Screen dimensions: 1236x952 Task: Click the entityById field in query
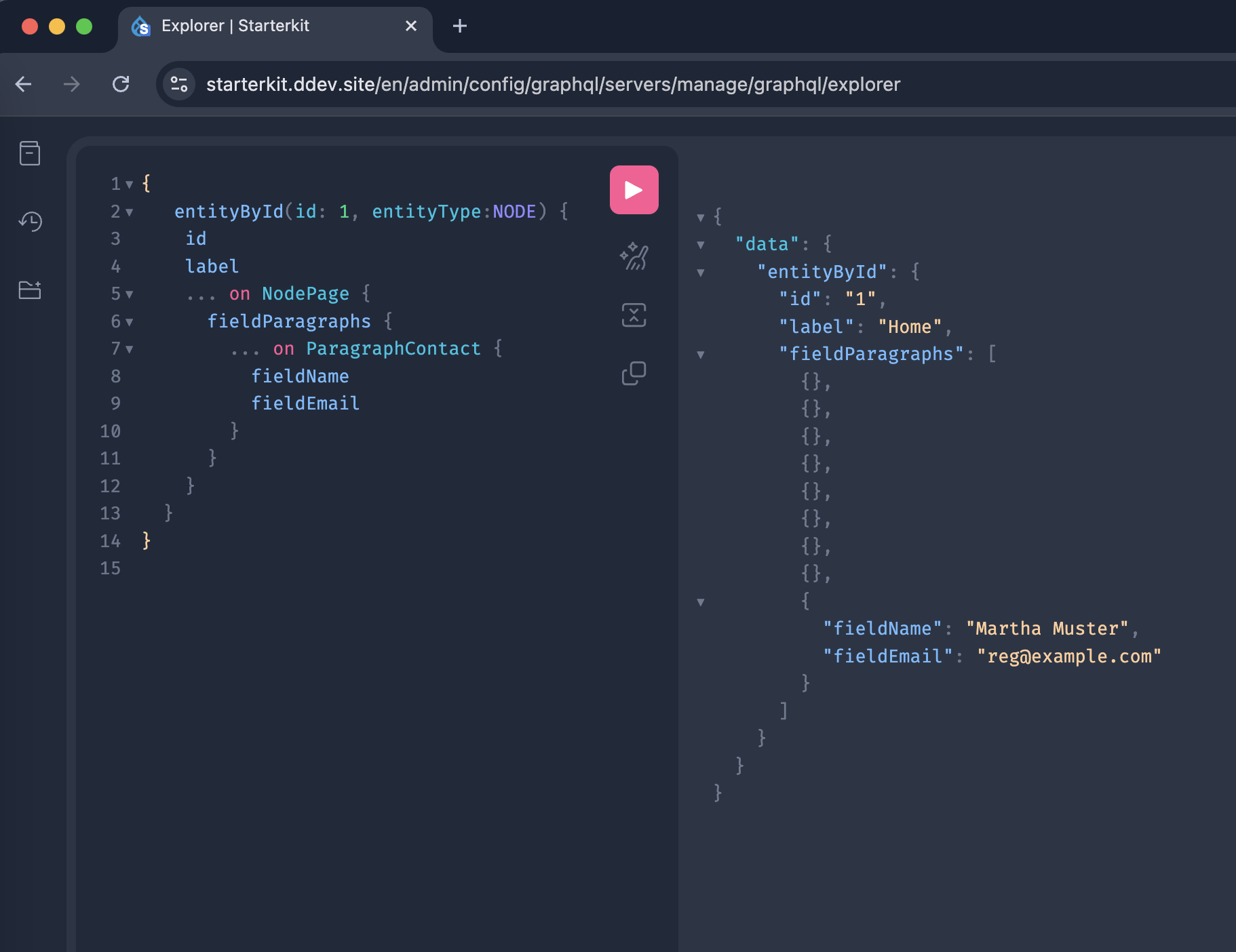[x=229, y=212]
